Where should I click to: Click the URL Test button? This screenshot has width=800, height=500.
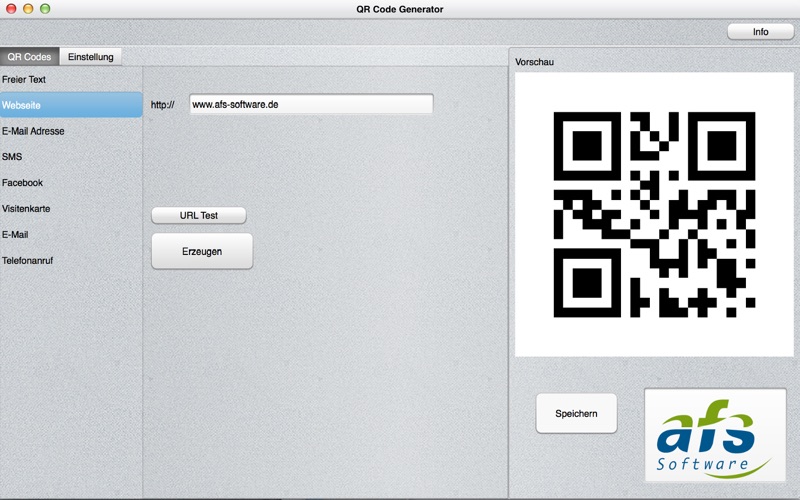pyautogui.click(x=199, y=215)
